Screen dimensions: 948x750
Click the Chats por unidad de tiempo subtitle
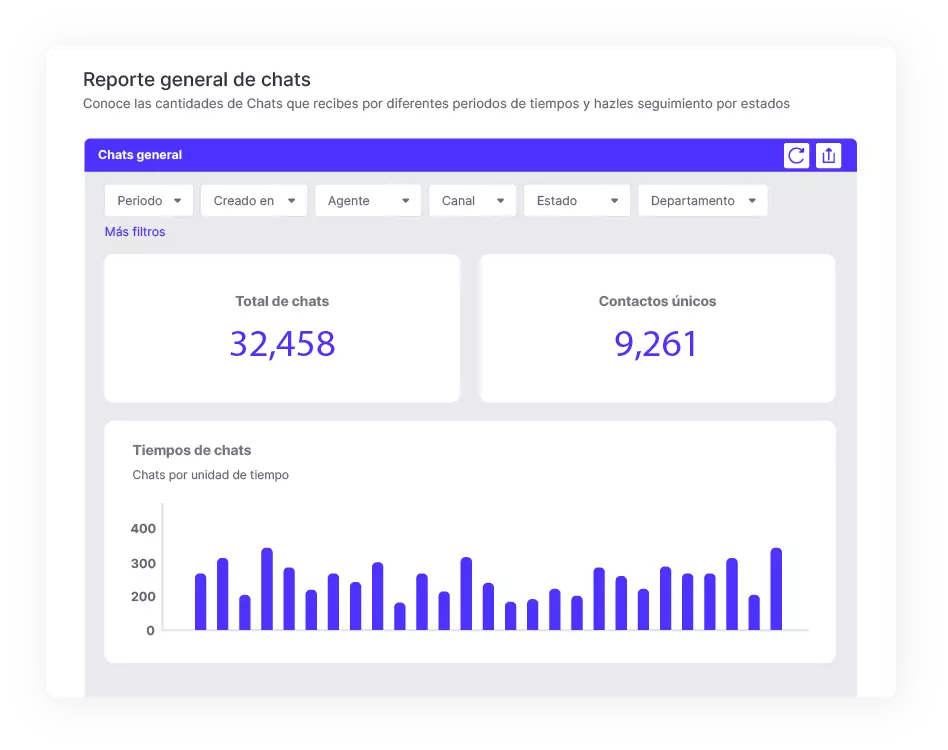pyautogui.click(x=210, y=475)
